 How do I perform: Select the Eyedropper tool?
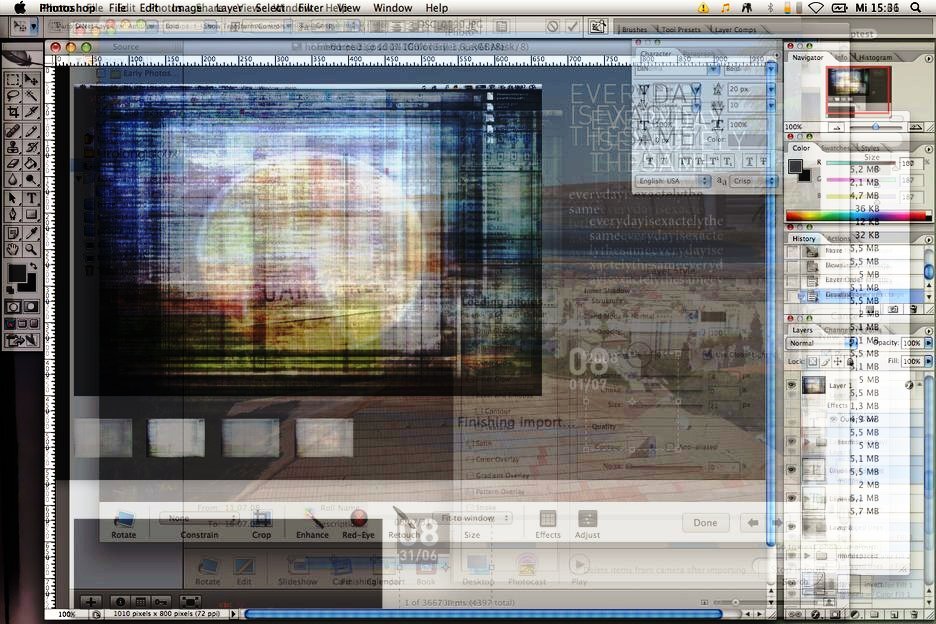coord(31,233)
